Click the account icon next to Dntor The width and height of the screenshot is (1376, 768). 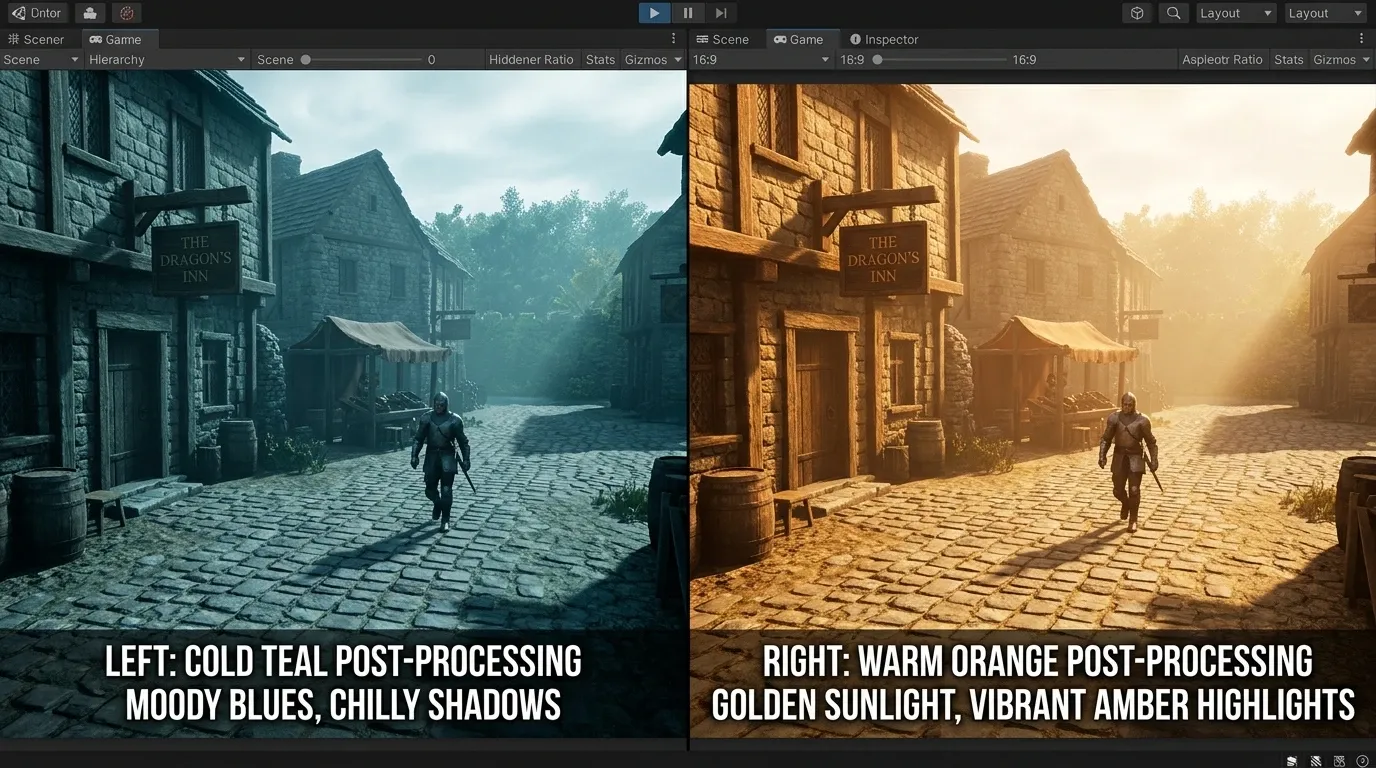click(90, 13)
